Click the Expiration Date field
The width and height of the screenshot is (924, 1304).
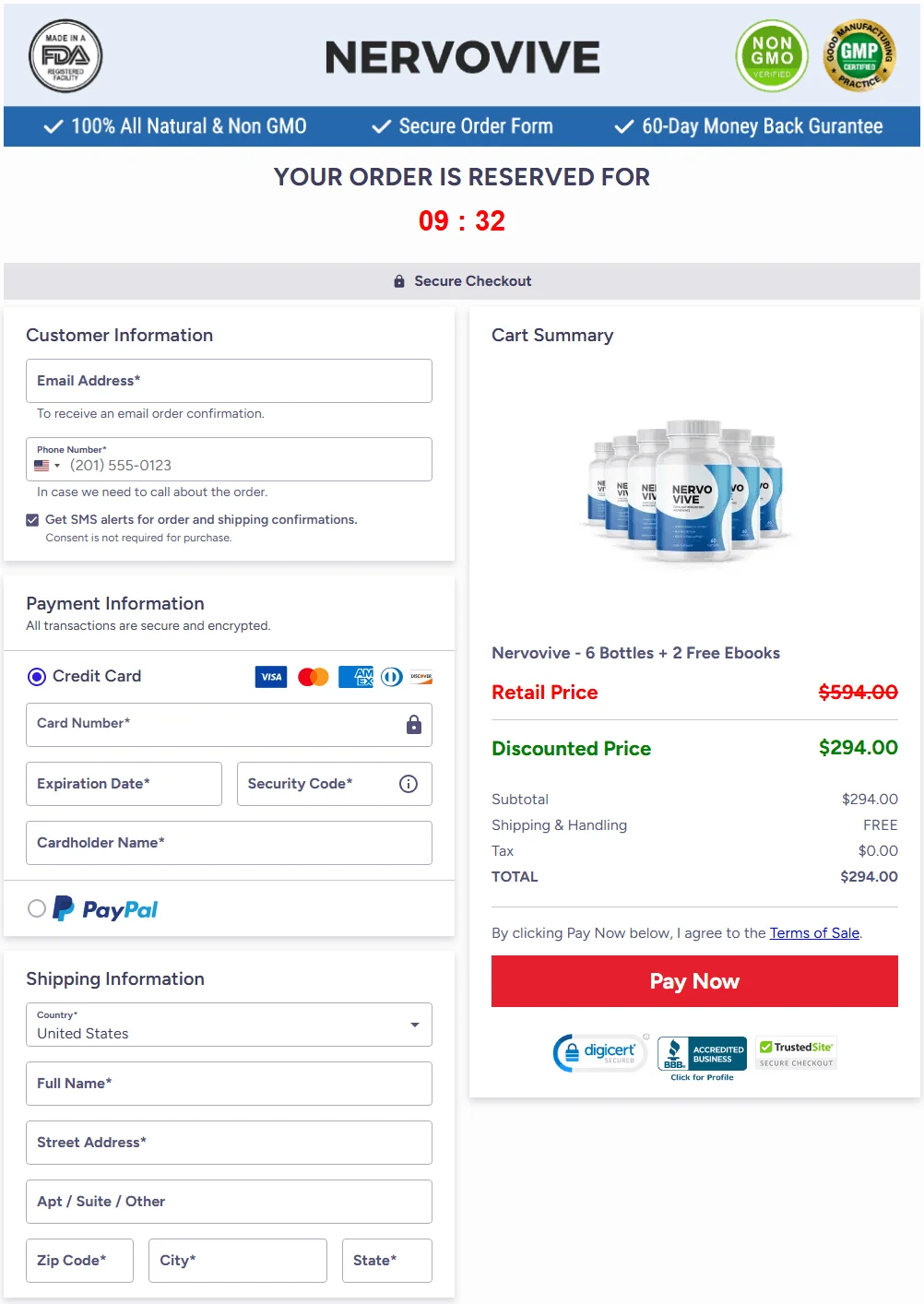pos(124,784)
